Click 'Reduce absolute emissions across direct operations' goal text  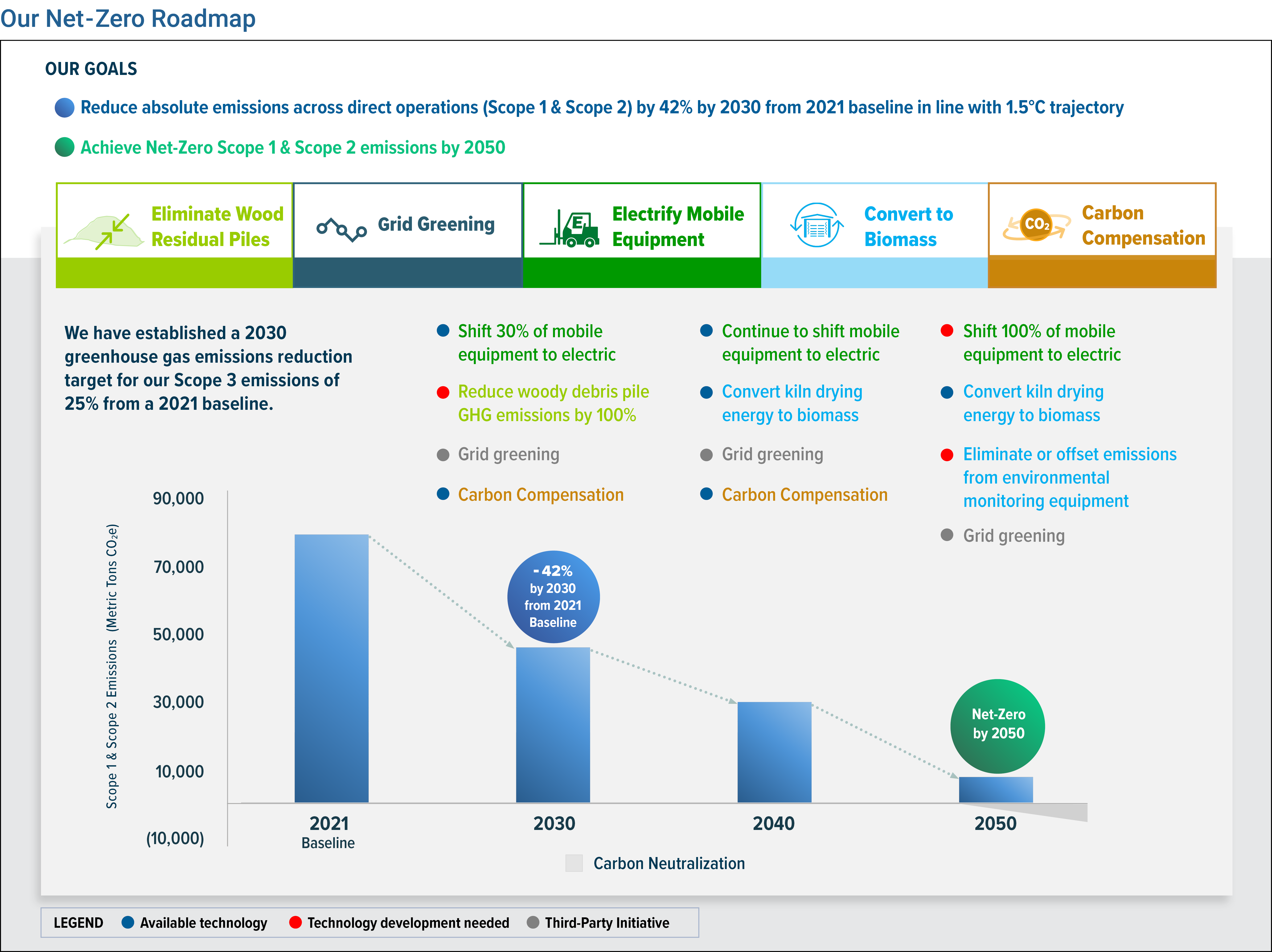click(602, 107)
